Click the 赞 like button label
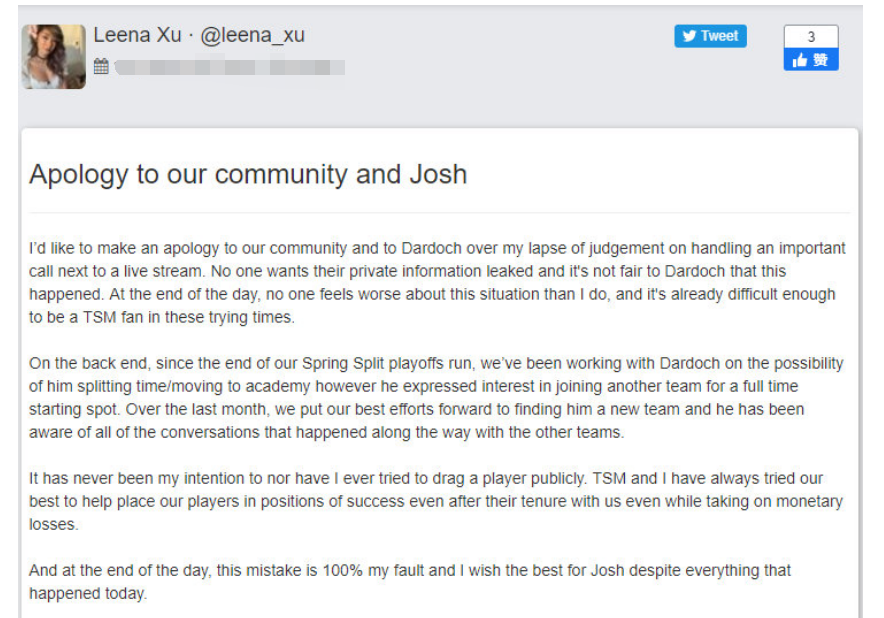 (x=820, y=60)
